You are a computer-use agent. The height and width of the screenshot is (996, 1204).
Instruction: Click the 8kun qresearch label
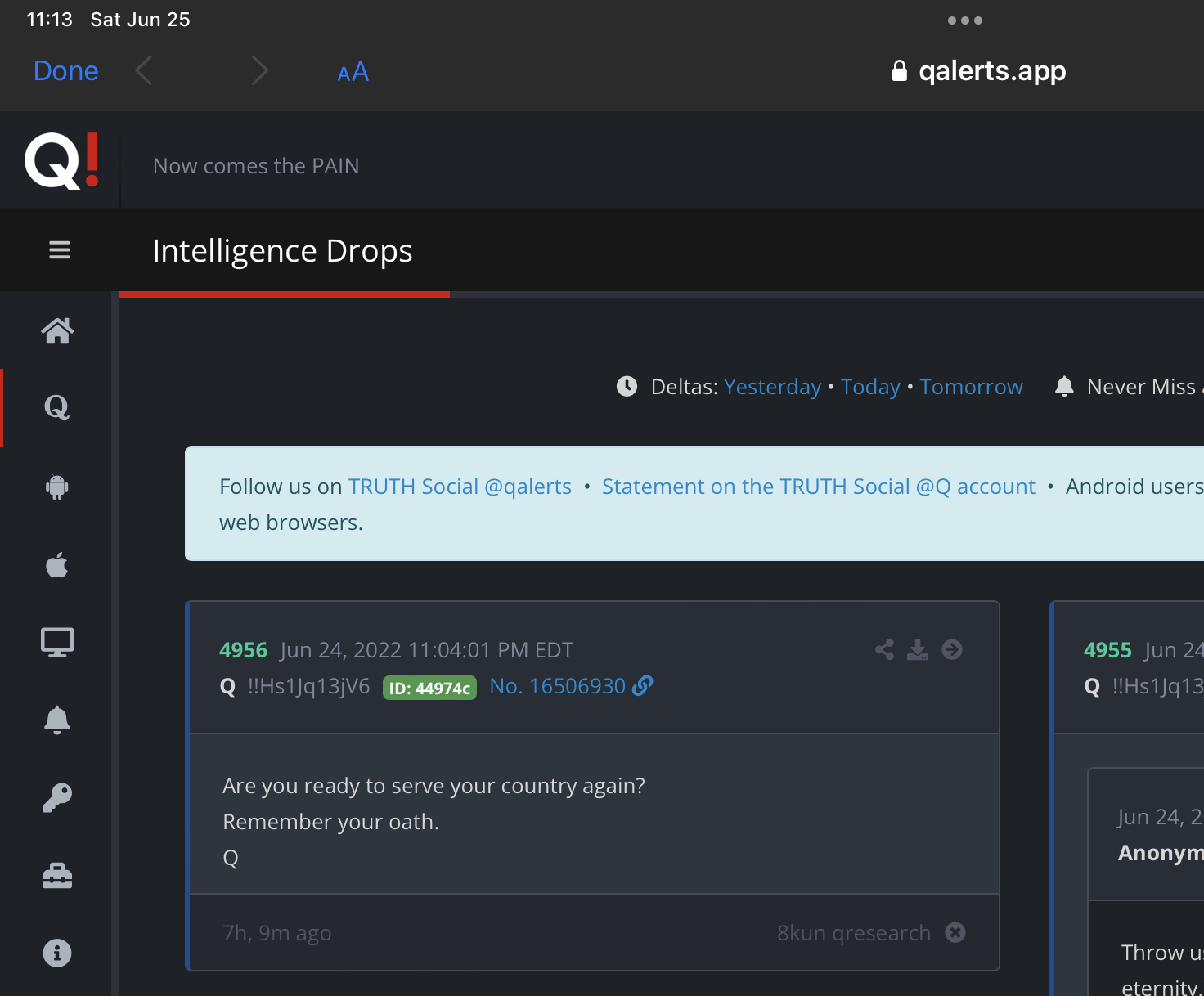[854, 933]
